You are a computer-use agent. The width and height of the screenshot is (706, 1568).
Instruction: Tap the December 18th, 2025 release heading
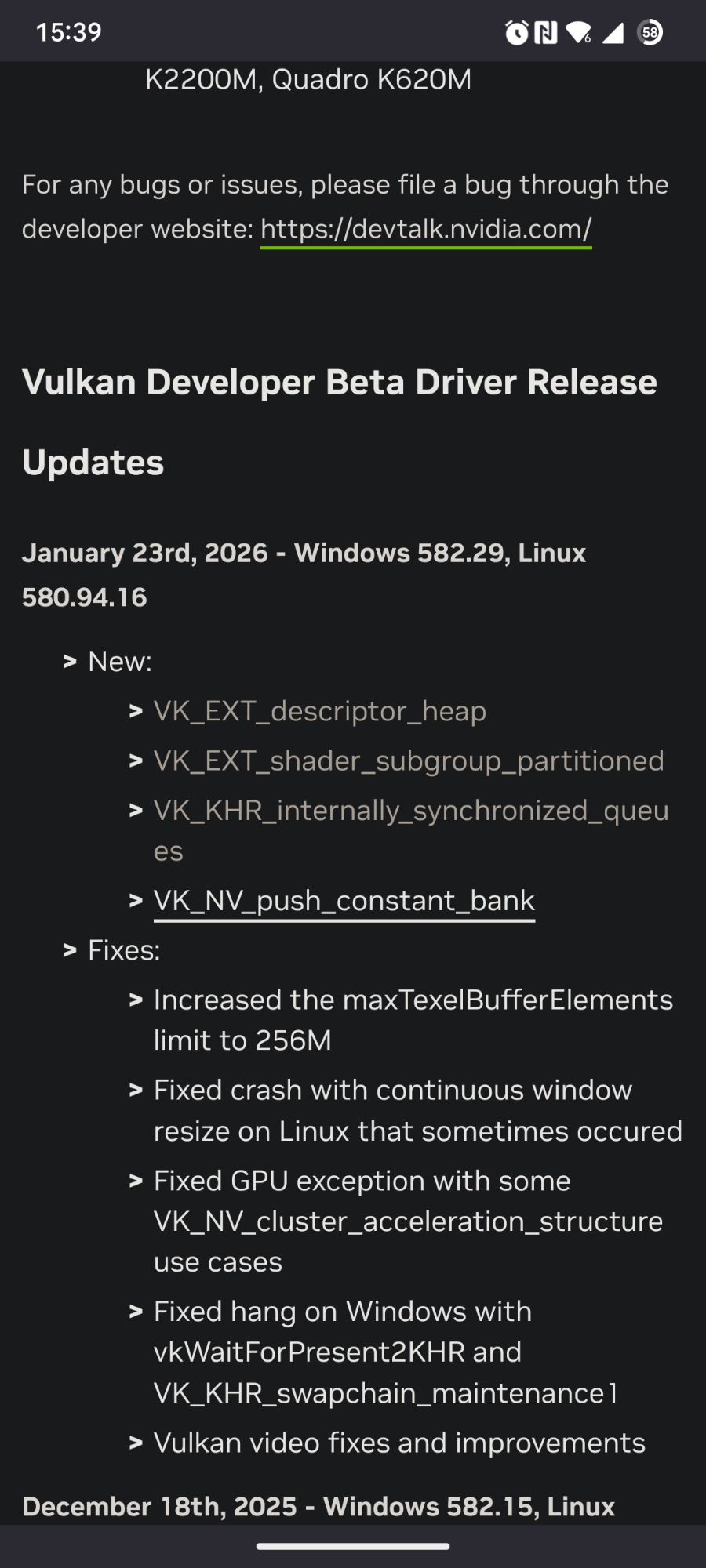click(318, 1507)
